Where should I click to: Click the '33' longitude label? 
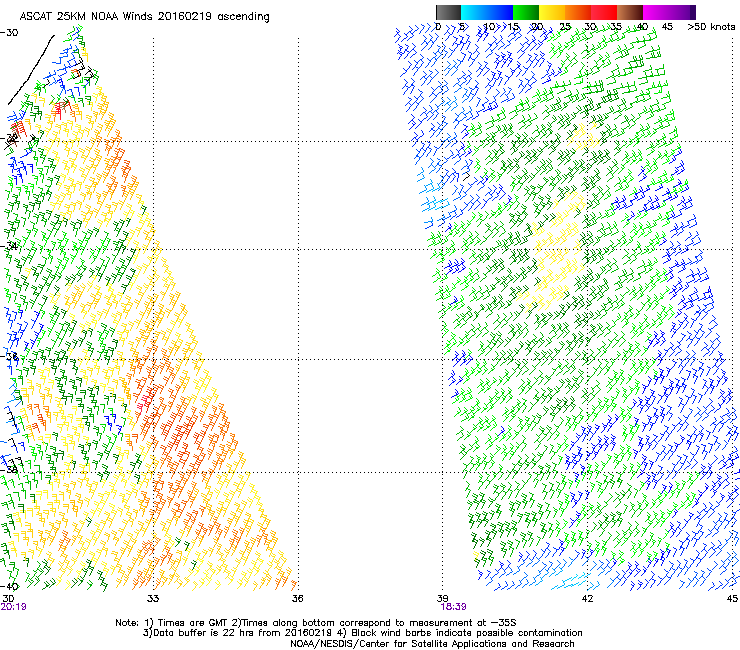tap(153, 599)
